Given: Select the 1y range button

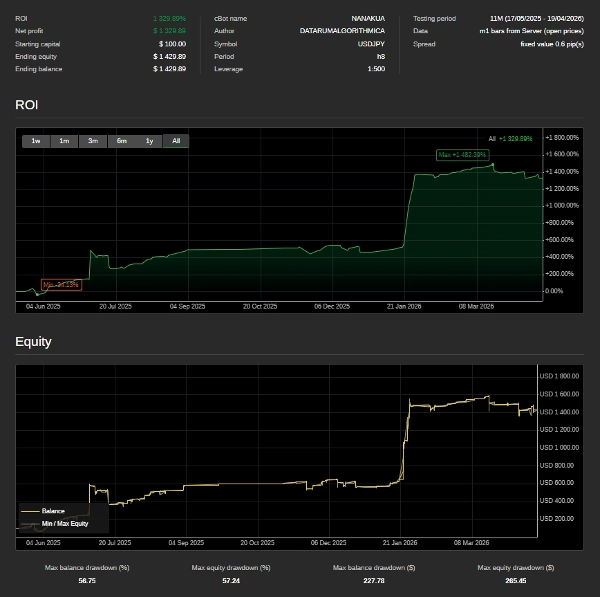Looking at the screenshot, I should 149,141.
